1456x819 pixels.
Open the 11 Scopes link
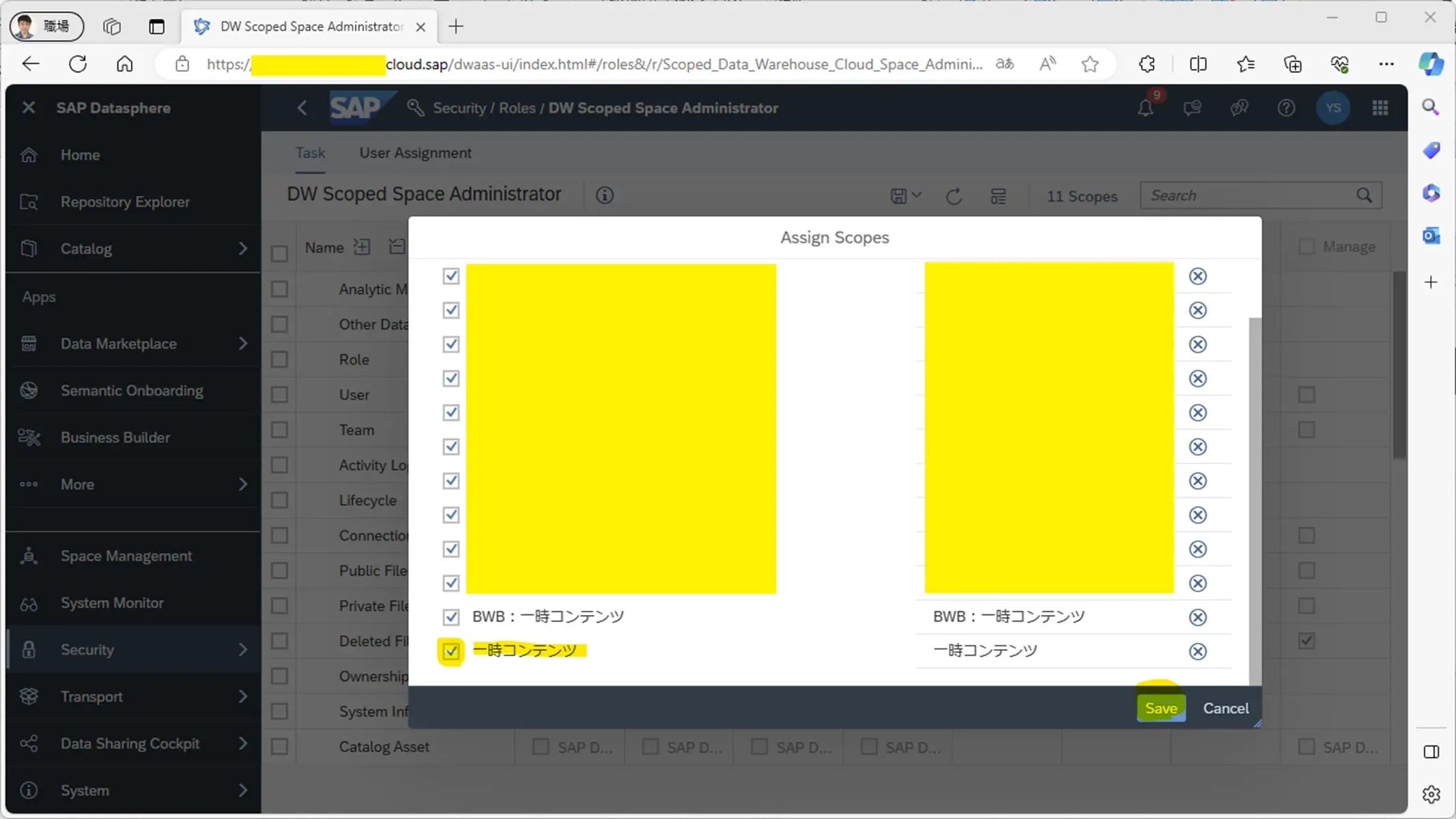click(1082, 197)
